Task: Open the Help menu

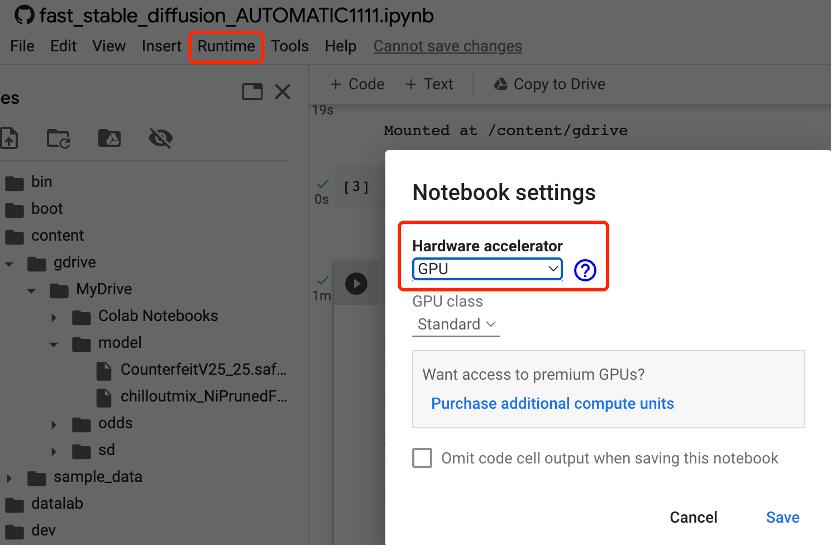Action: [x=340, y=46]
